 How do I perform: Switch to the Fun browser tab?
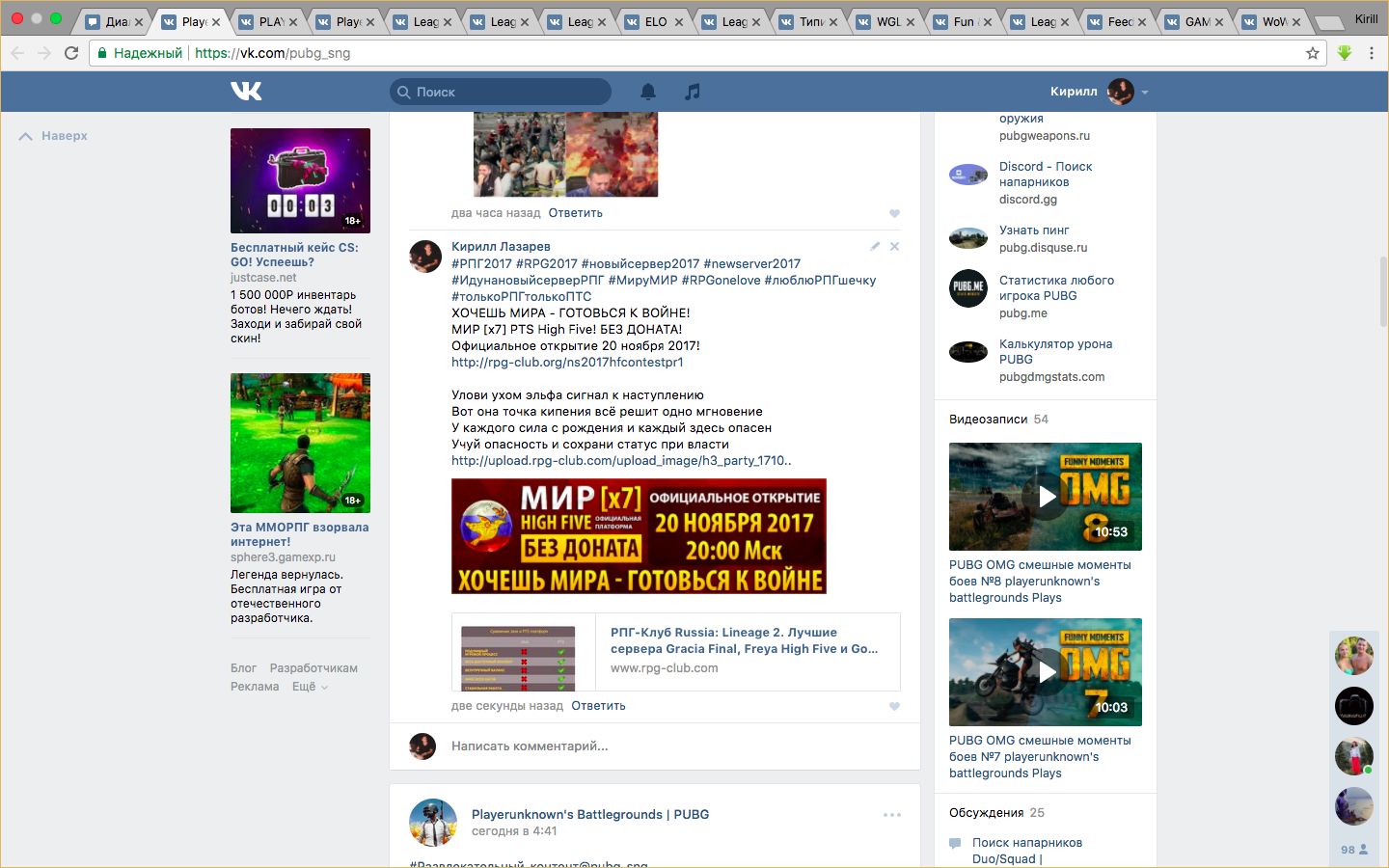[x=963, y=21]
